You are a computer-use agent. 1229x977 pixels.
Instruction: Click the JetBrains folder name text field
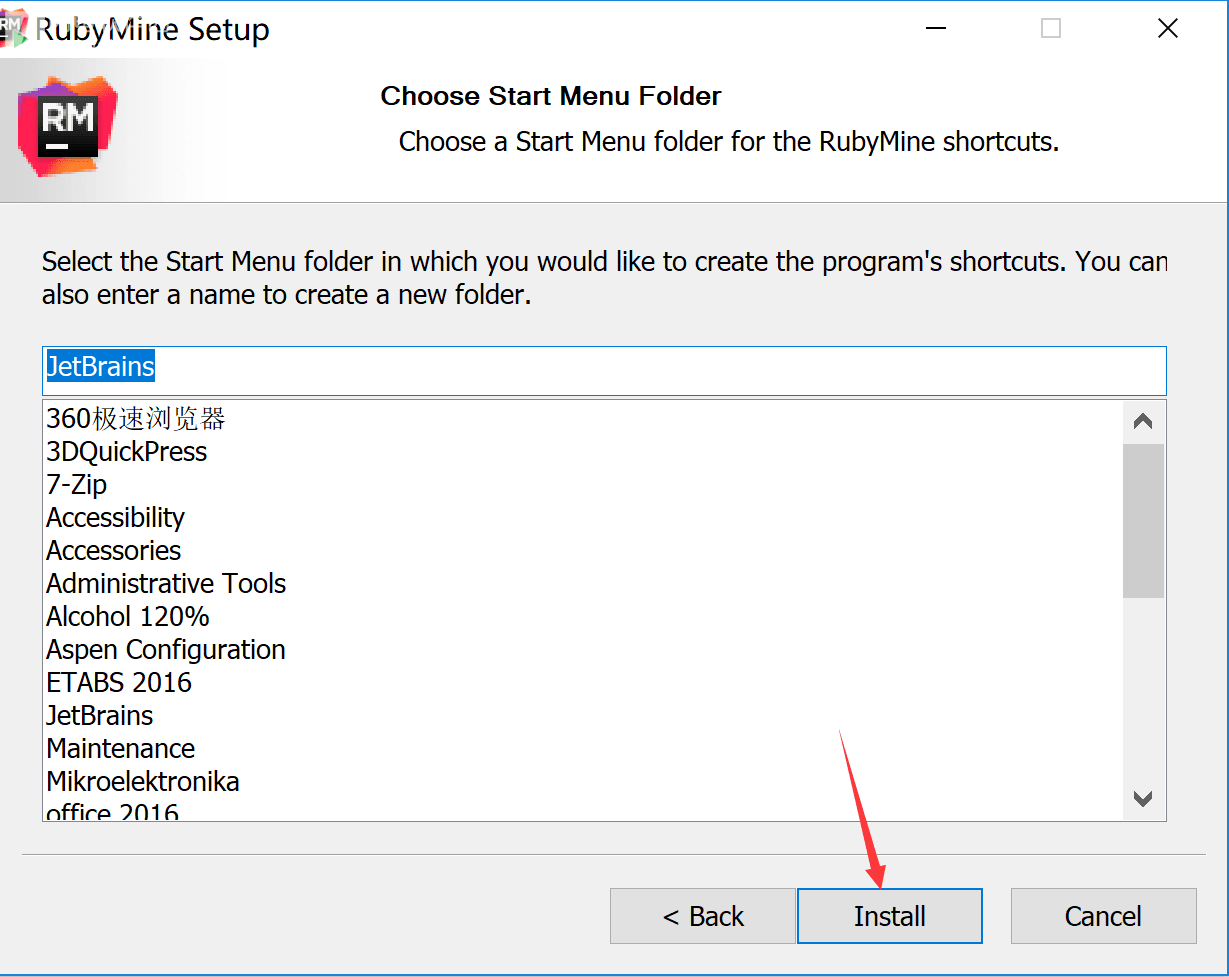(604, 370)
